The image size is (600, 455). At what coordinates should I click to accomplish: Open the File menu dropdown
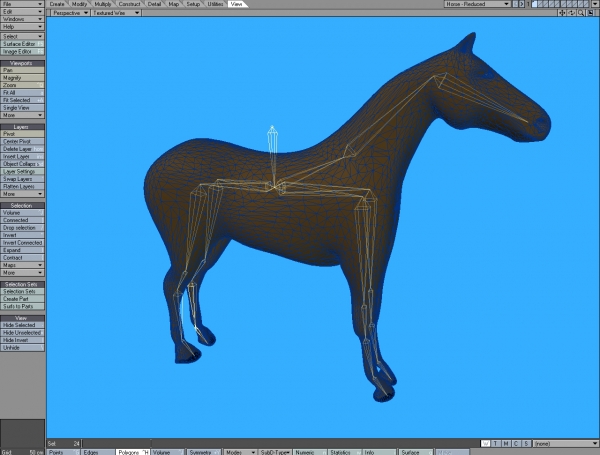coord(22,4)
